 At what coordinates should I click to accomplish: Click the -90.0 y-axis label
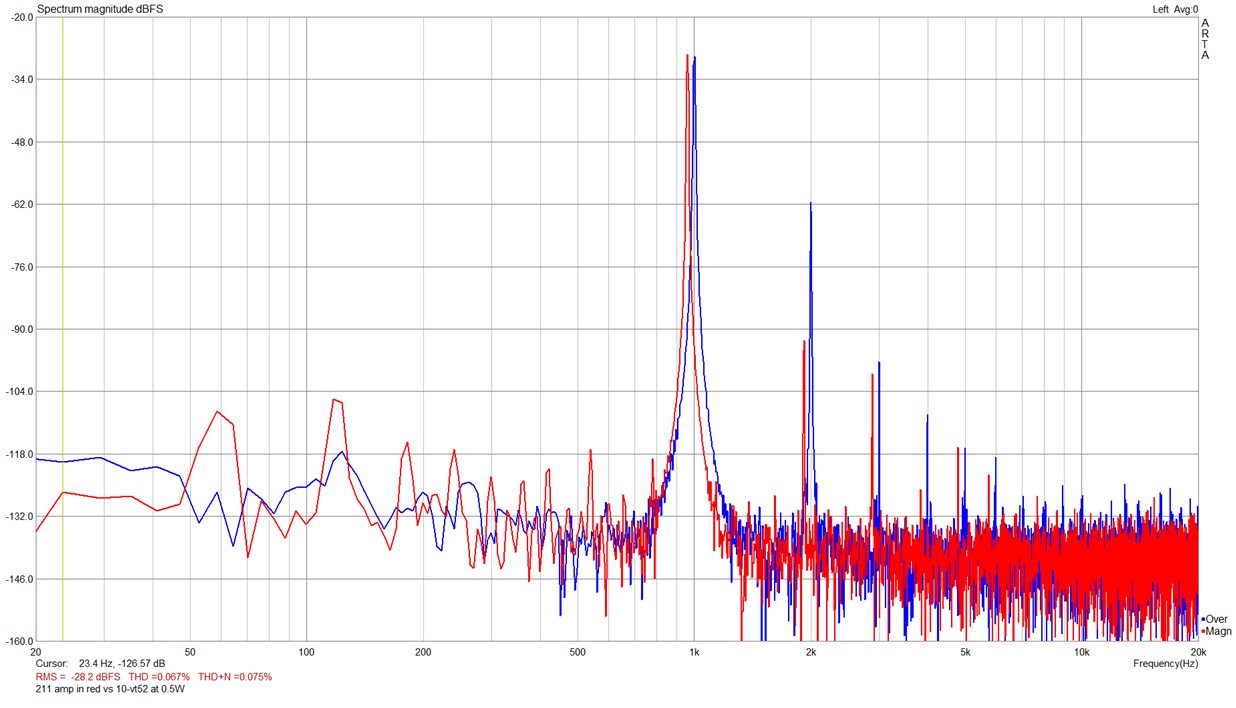click(21, 329)
